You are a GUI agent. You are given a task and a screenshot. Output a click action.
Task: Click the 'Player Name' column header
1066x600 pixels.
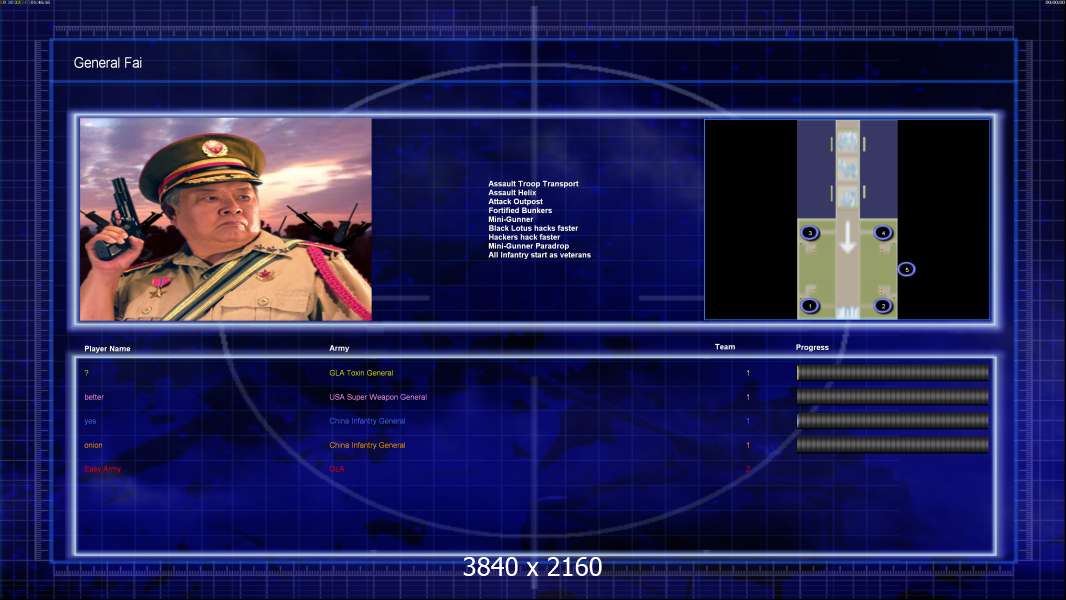point(107,349)
